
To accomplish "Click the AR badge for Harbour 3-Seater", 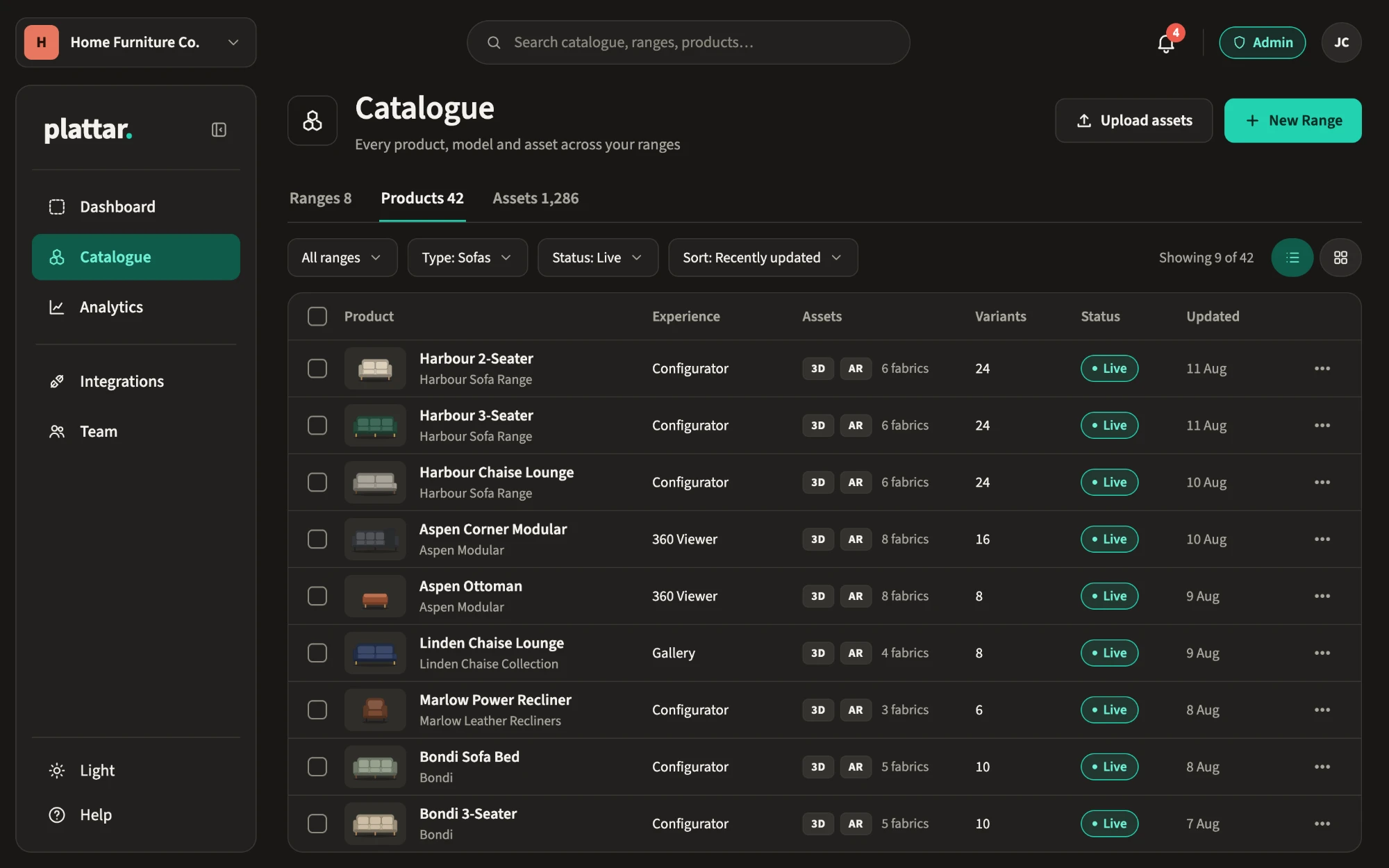I will 856,426.
